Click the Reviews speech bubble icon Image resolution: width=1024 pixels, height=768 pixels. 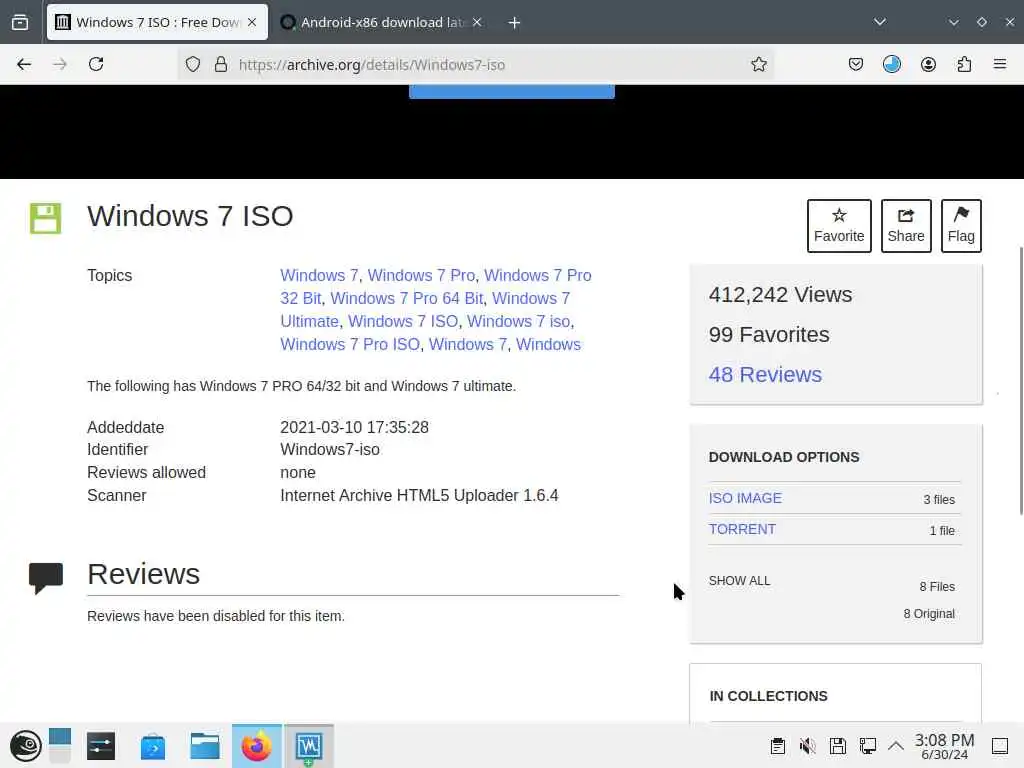click(x=46, y=578)
